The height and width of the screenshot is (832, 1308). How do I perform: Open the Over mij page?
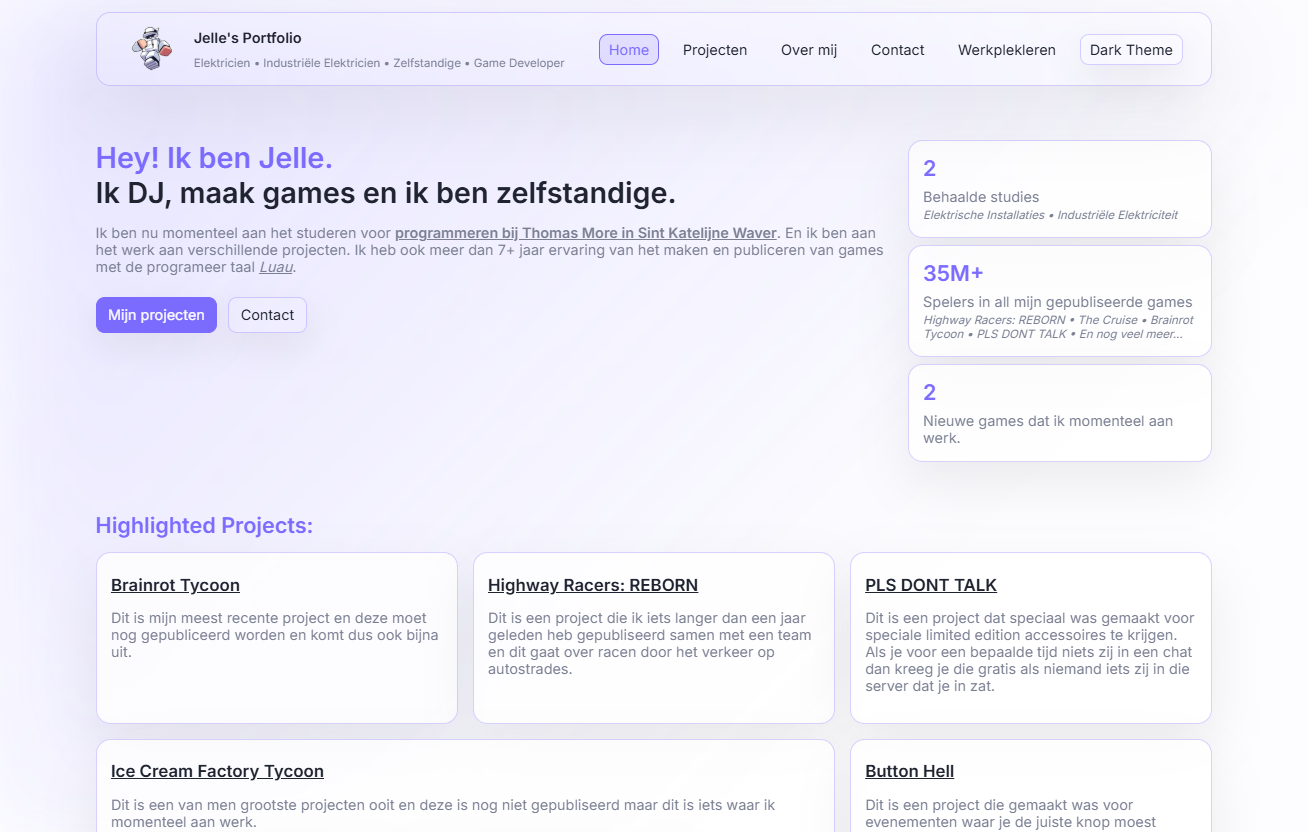pyautogui.click(x=808, y=49)
